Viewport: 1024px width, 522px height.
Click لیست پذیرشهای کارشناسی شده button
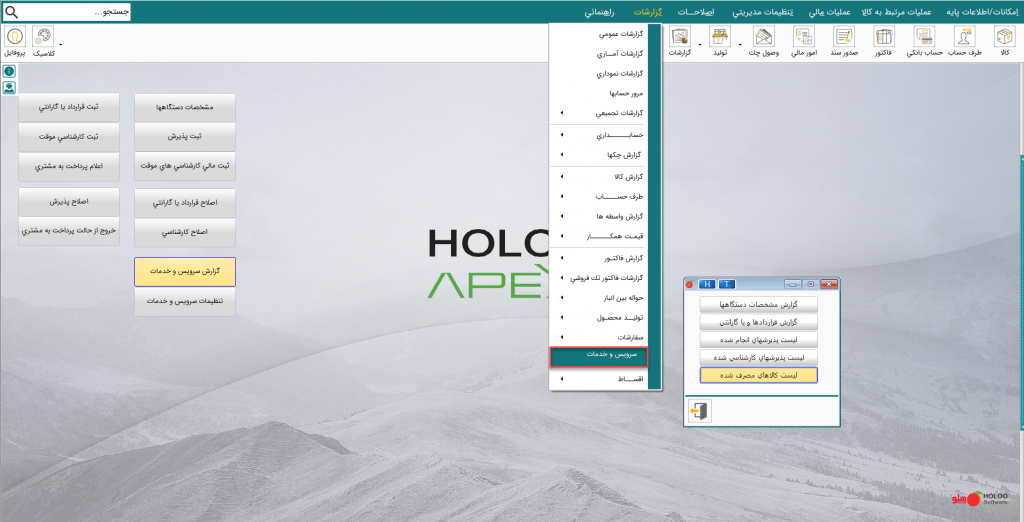[758, 357]
